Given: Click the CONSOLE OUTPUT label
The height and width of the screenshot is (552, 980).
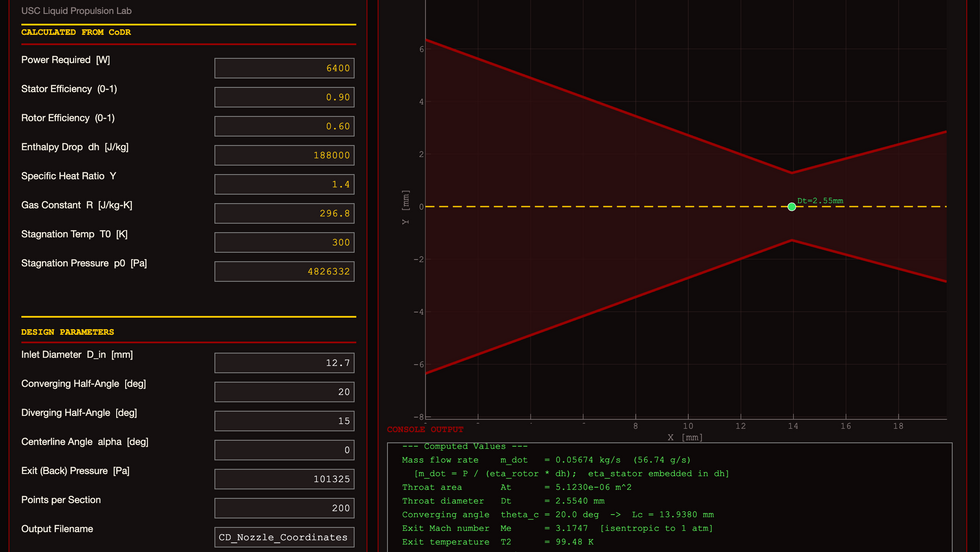Looking at the screenshot, I should click(425, 429).
